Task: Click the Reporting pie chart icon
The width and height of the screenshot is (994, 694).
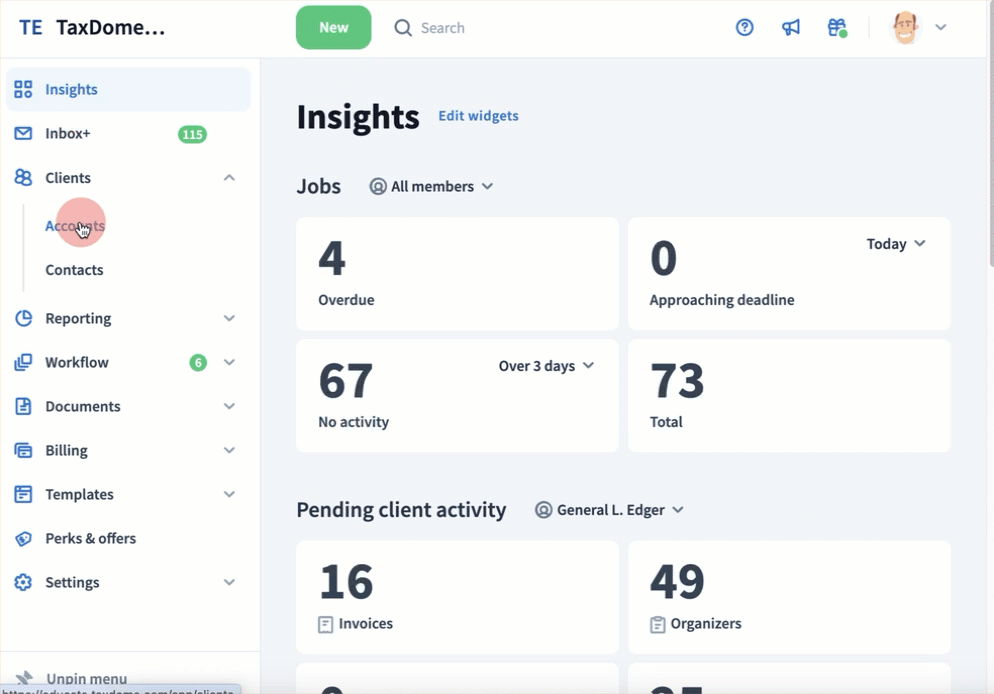Action: [x=23, y=318]
